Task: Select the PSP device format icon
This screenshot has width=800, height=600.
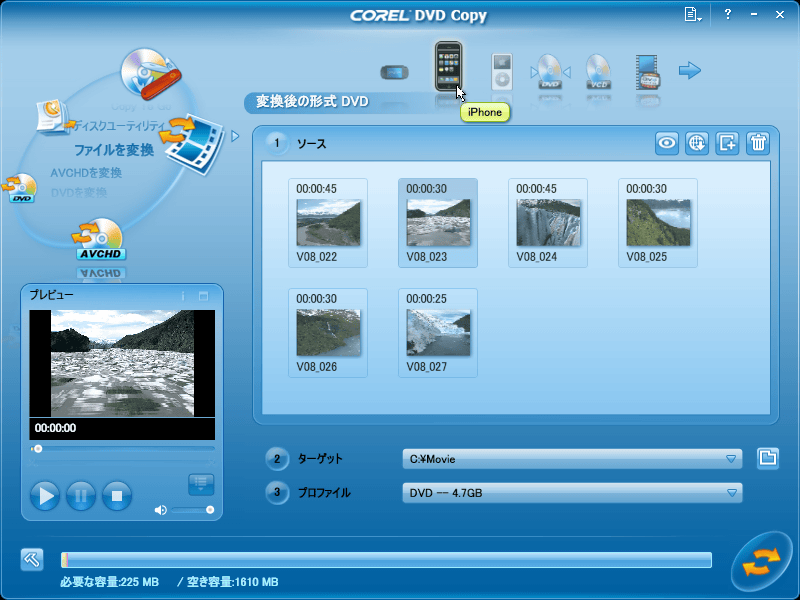Action: tap(394, 72)
